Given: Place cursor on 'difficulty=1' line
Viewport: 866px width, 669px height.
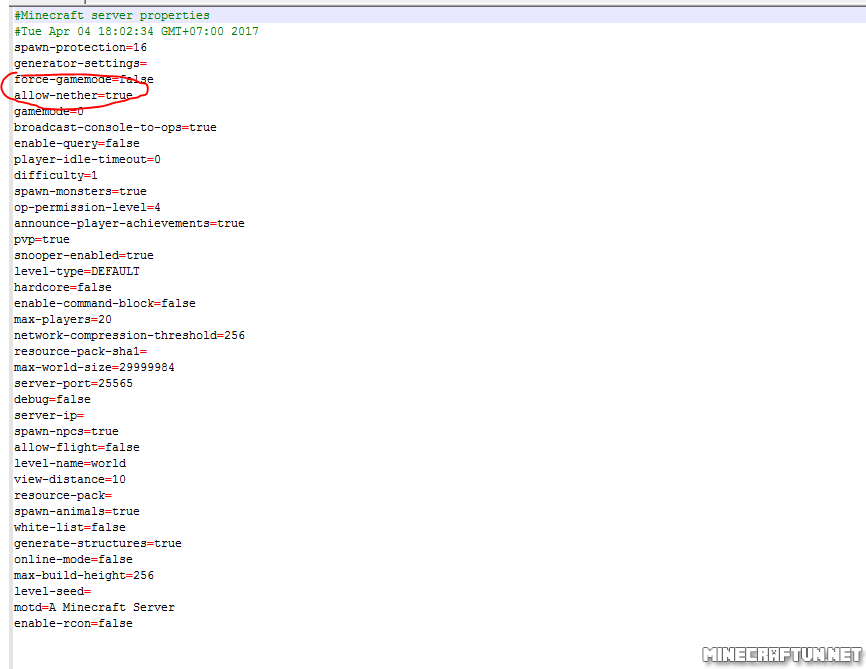Looking at the screenshot, I should pyautogui.click(x=56, y=176).
